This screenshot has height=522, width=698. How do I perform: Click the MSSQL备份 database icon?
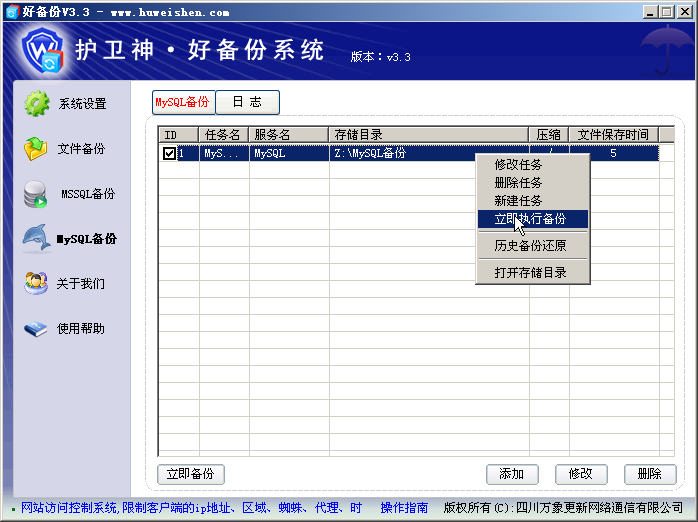[x=35, y=194]
